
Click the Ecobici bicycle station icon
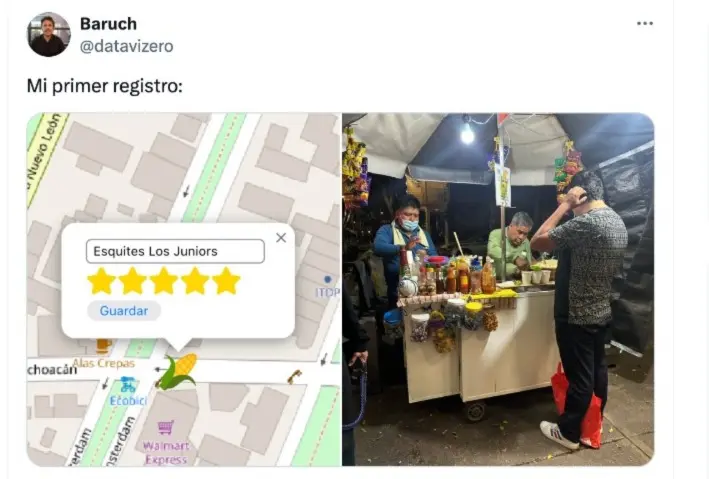click(128, 385)
